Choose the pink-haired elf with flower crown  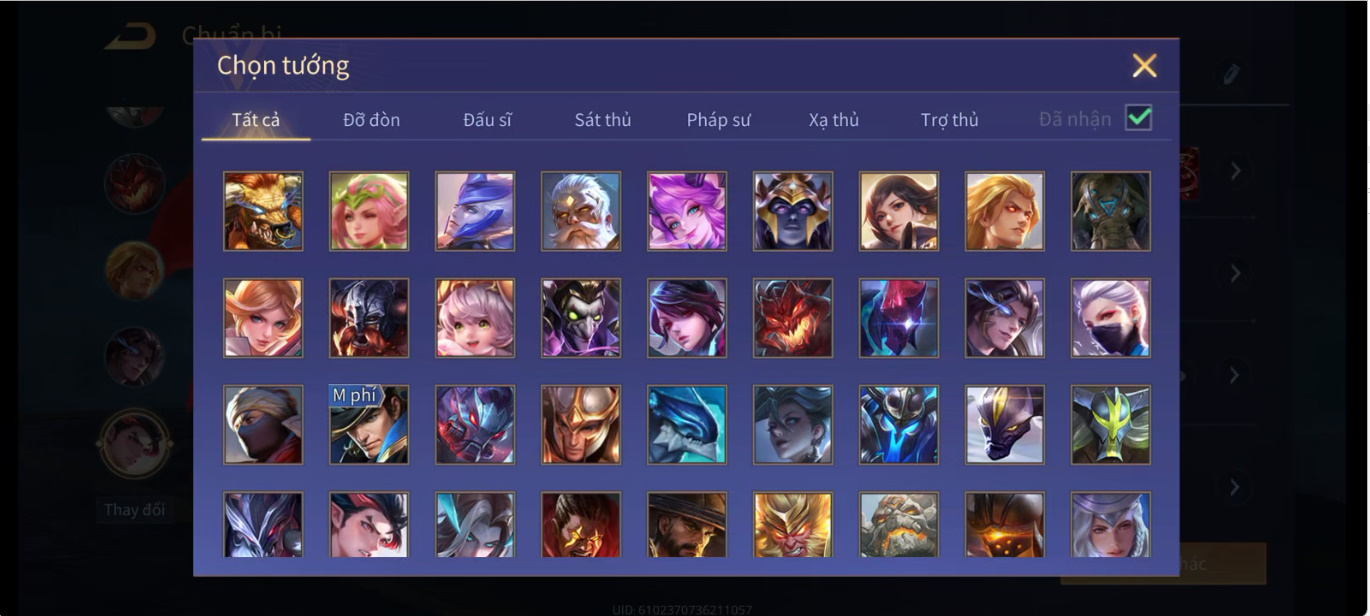(x=369, y=210)
